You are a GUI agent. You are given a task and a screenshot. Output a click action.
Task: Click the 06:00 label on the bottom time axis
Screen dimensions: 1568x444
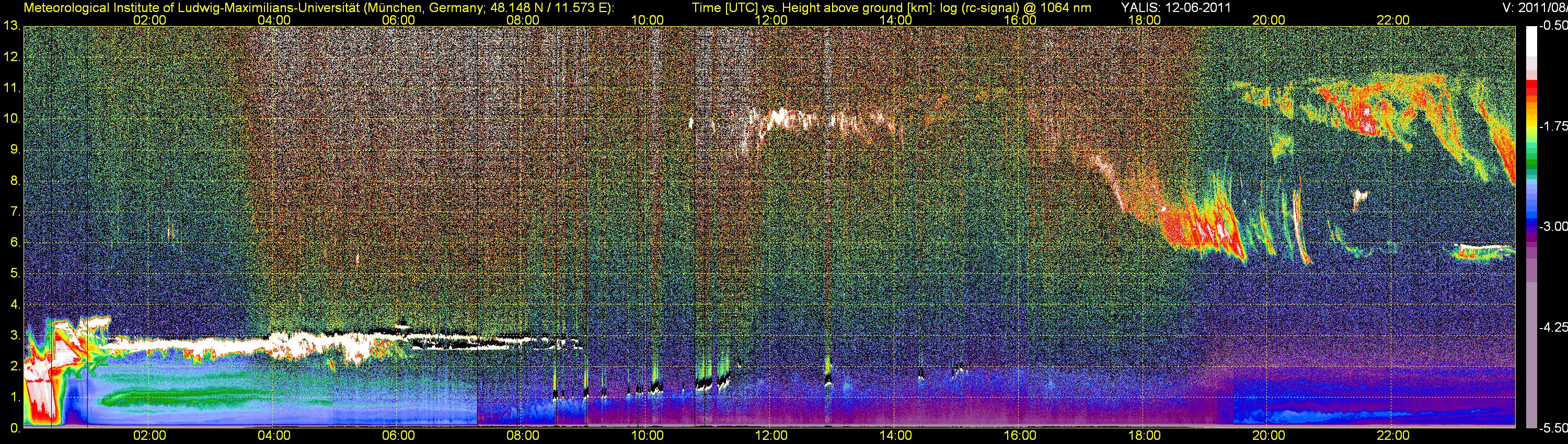[398, 436]
